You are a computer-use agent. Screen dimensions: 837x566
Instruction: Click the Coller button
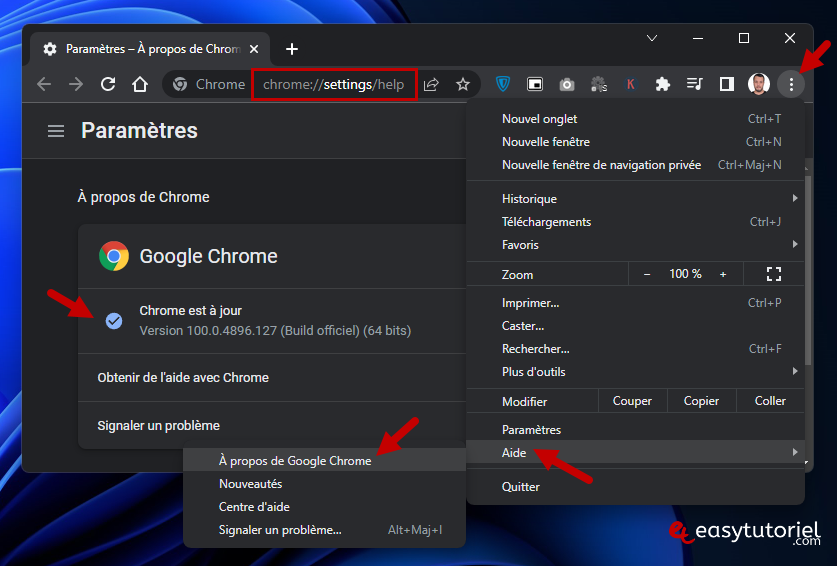770,401
